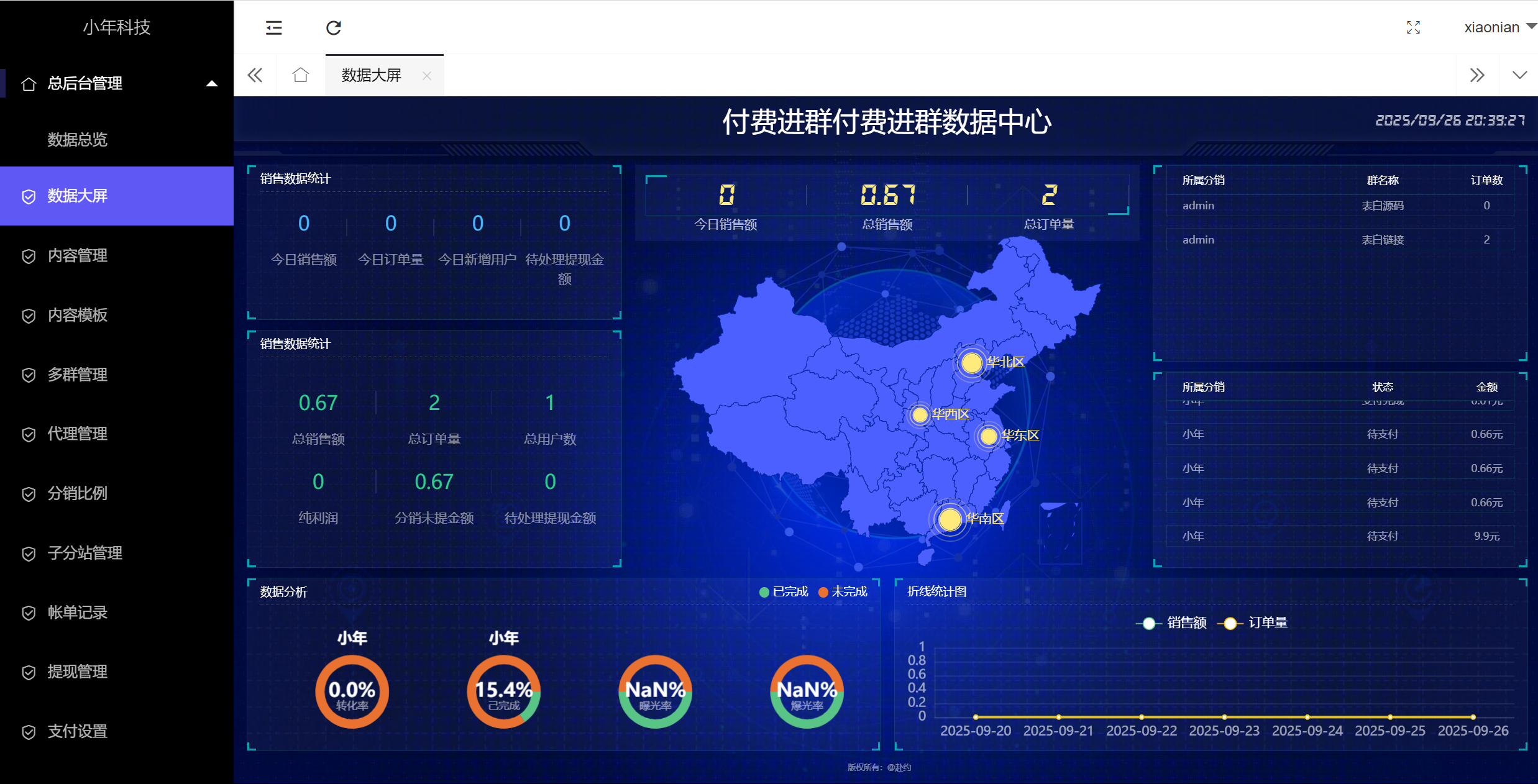
Task: Click the home icon in the tab bar
Action: pyautogui.click(x=300, y=75)
